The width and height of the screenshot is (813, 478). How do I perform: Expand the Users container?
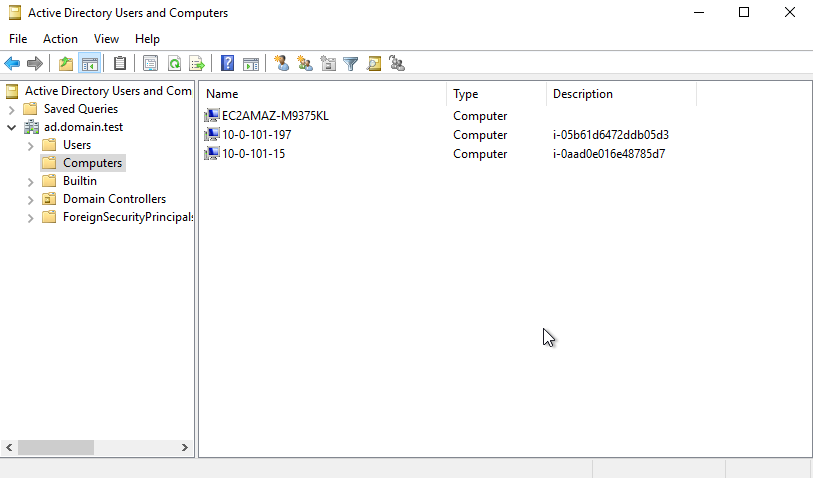coord(30,146)
